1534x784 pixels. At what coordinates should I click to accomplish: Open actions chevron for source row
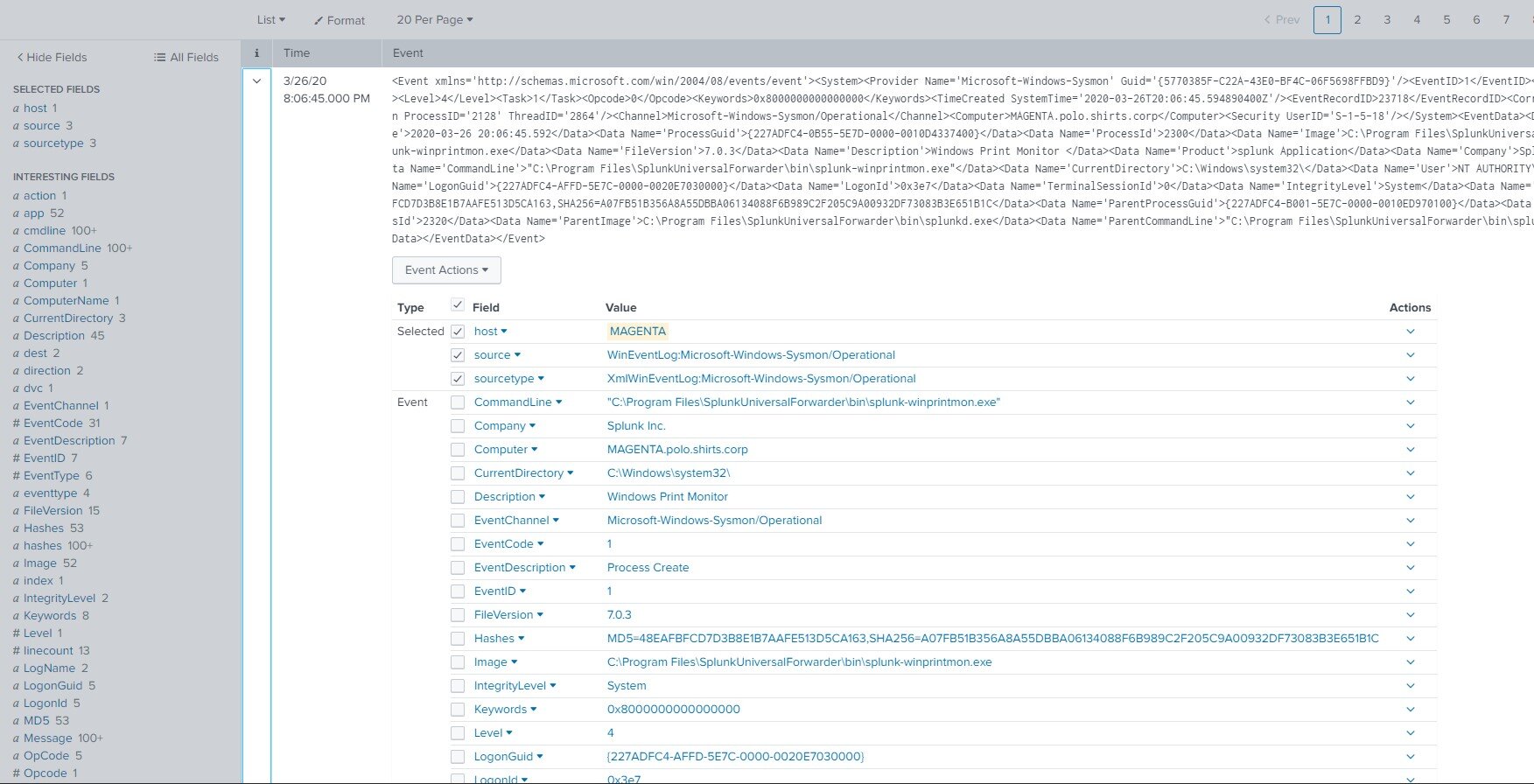coord(1411,355)
